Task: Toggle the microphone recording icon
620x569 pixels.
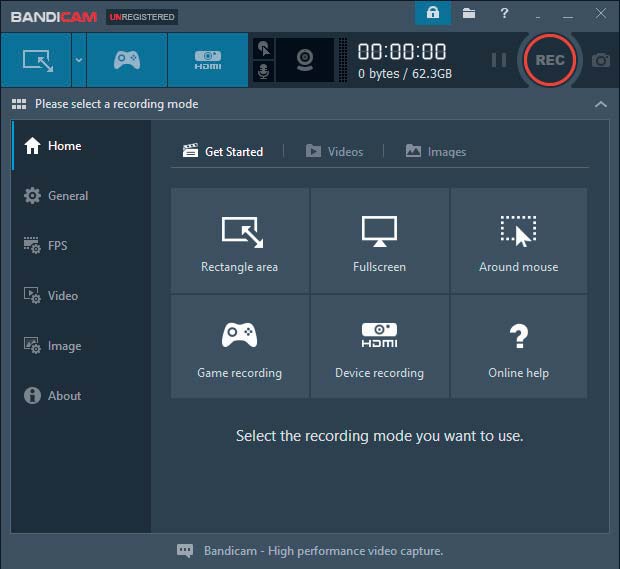Action: click(264, 72)
